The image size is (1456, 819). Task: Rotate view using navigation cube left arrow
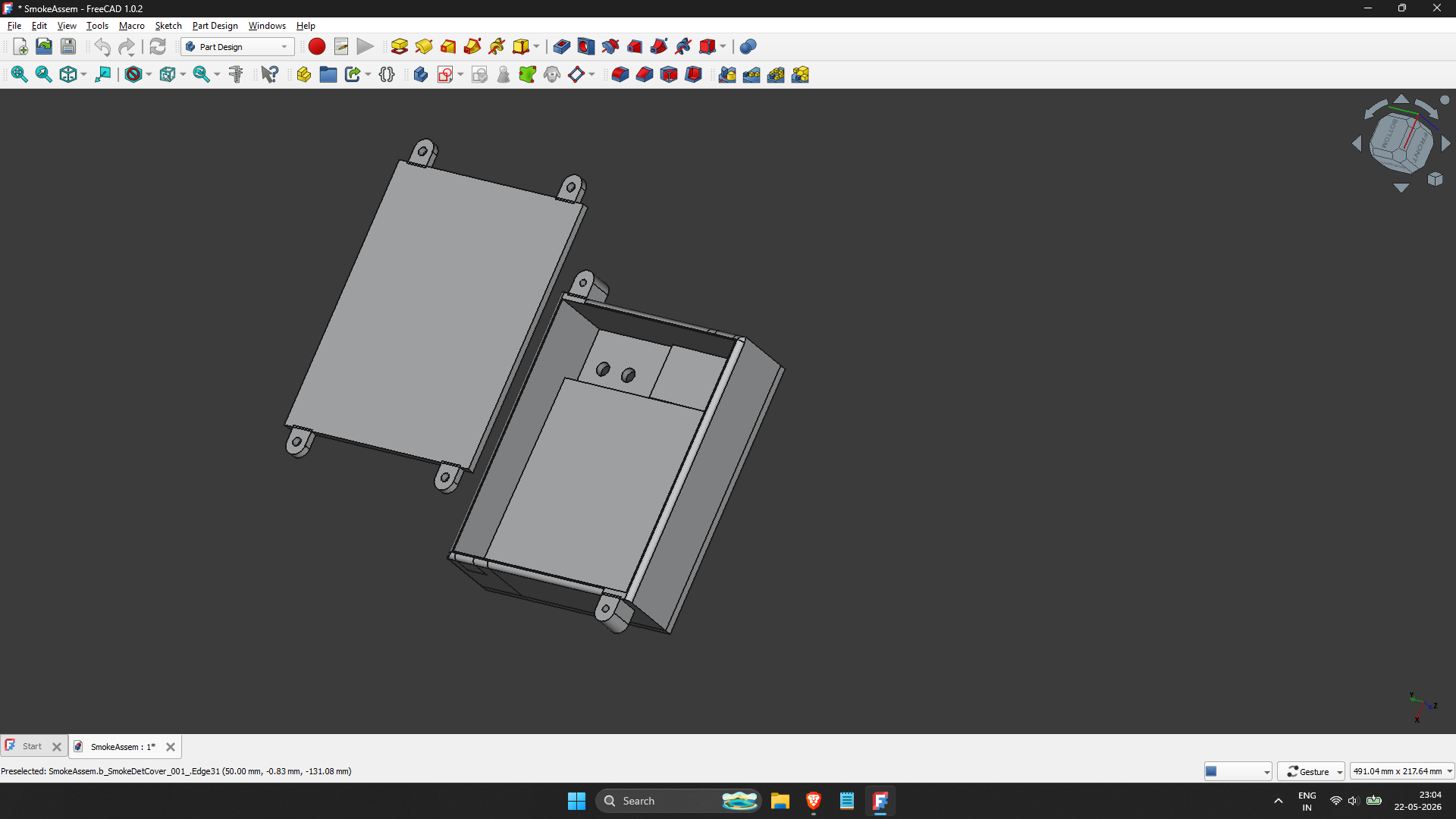coord(1357,143)
